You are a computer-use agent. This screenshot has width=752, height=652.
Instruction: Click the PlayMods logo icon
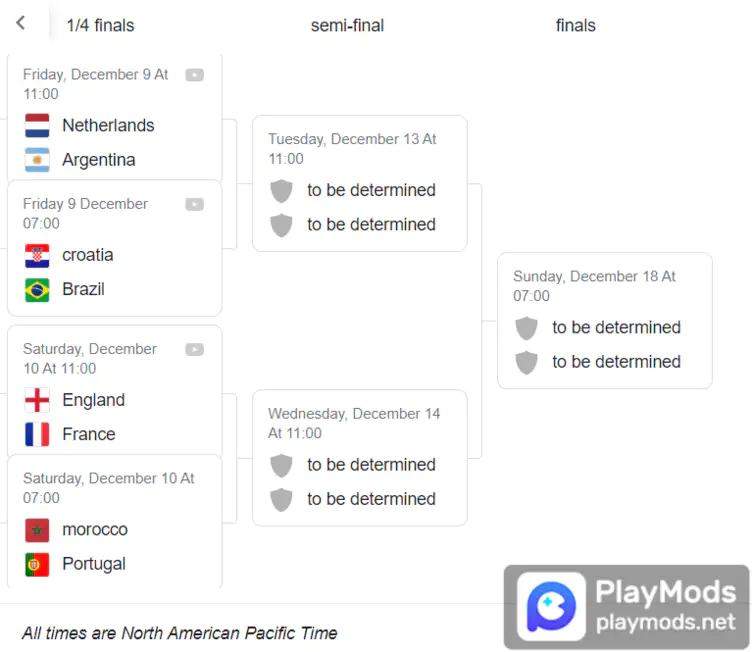(551, 606)
